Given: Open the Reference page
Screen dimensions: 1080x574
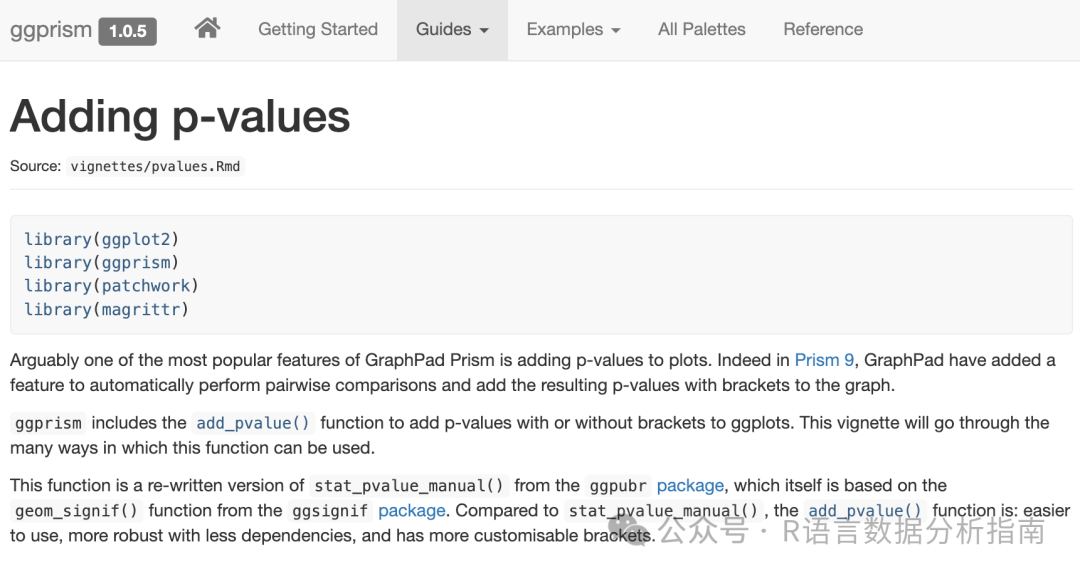Looking at the screenshot, I should [823, 29].
